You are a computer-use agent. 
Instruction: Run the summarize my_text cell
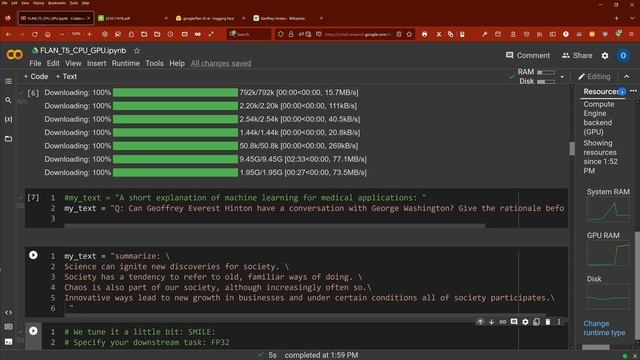tap(33, 255)
